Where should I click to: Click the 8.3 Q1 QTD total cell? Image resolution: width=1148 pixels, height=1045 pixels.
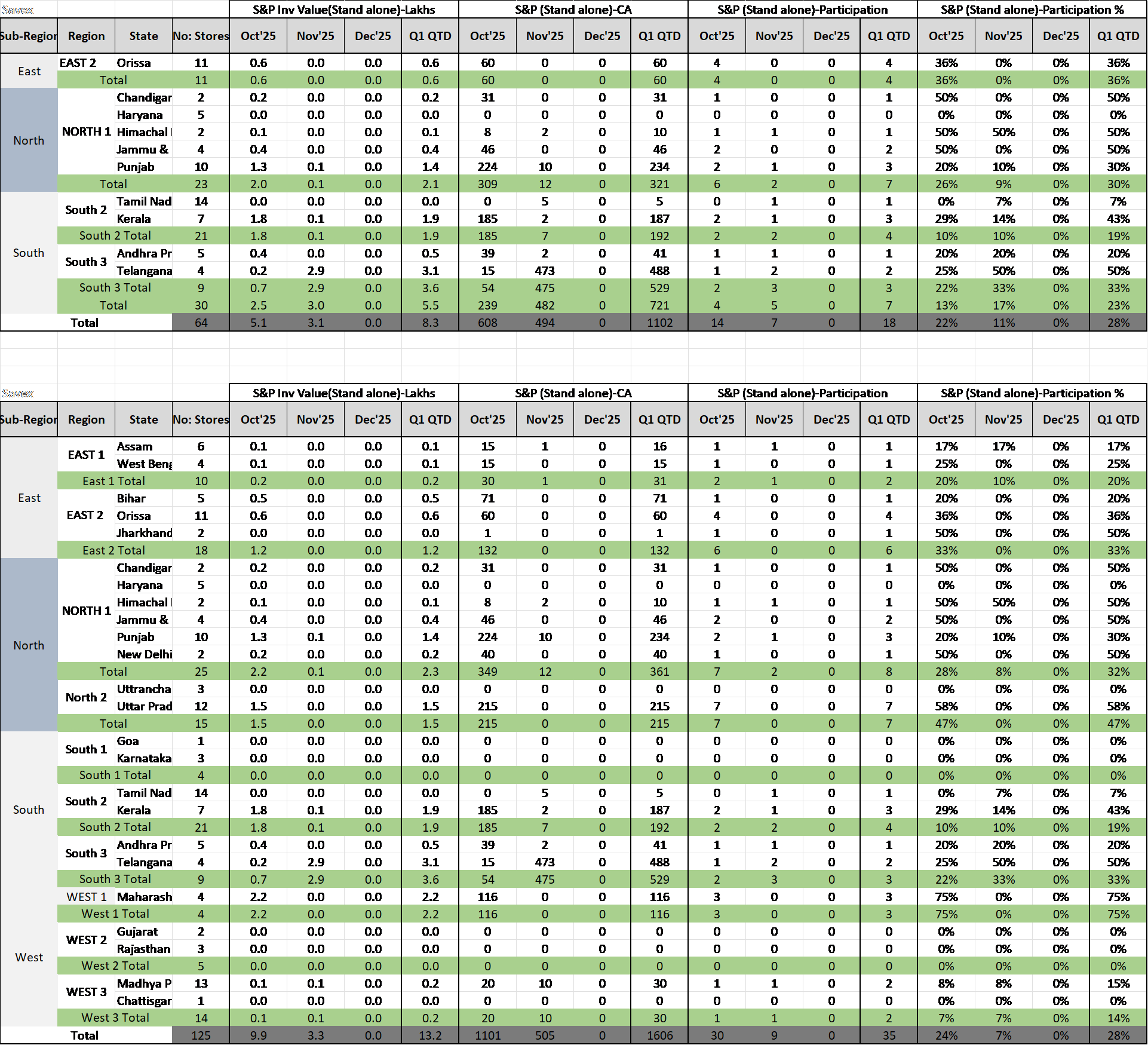430,323
